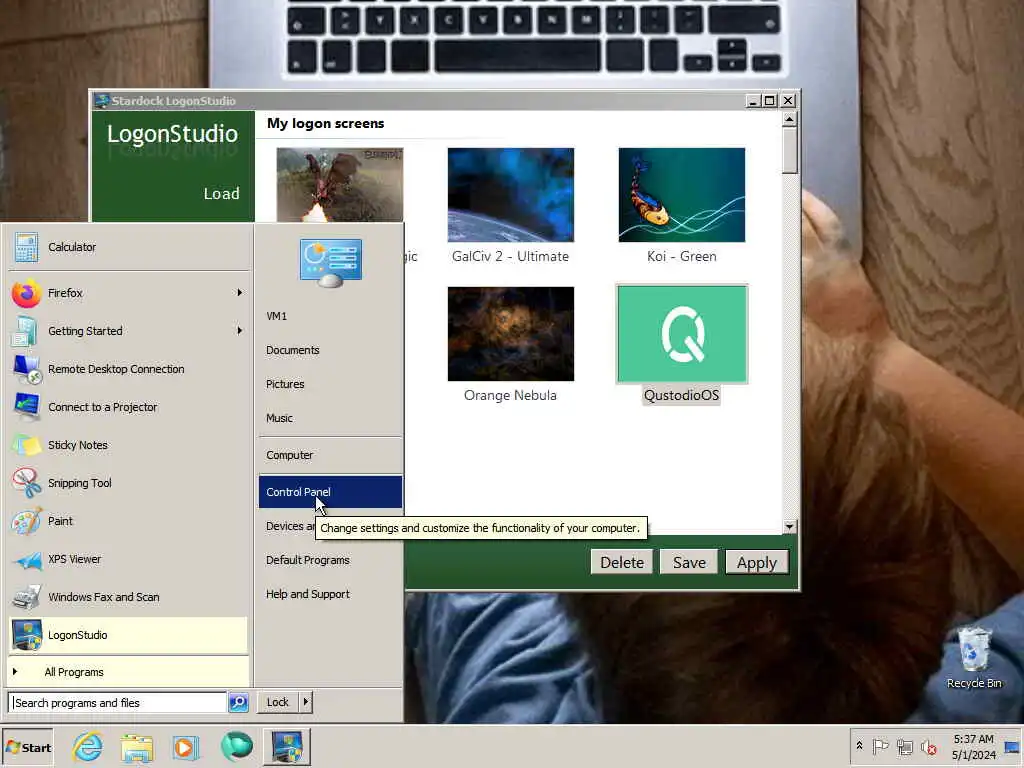Show hidden tray icons arrow

(859, 746)
